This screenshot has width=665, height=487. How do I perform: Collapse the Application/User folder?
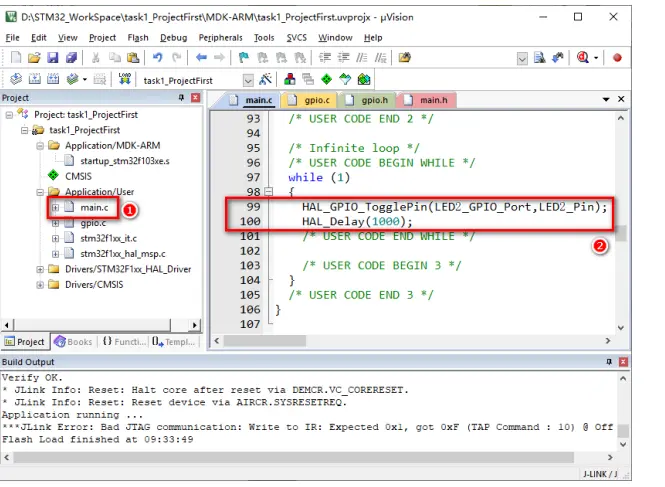tap(40, 192)
